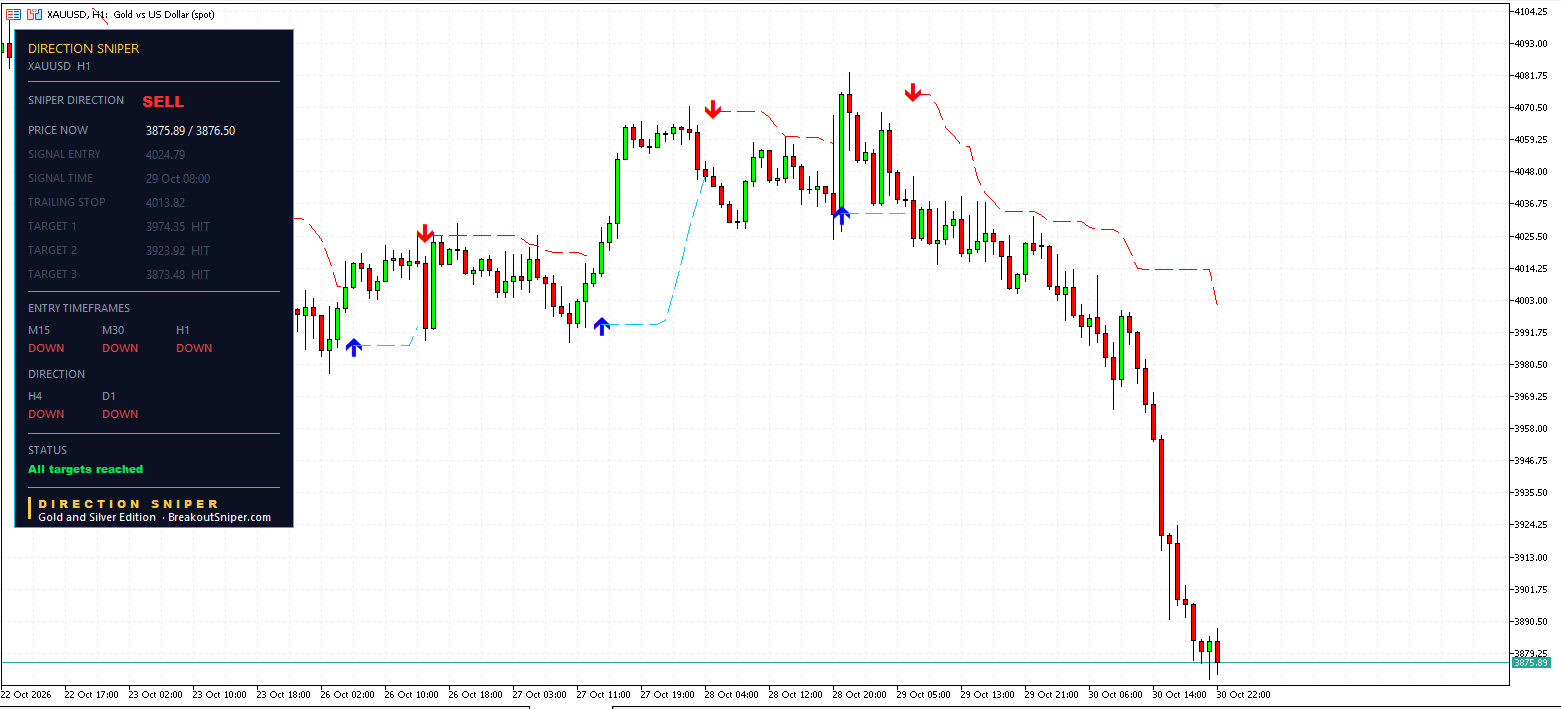The width and height of the screenshot is (1561, 709).
Task: Click the DOWN status under D1
Action: point(120,414)
